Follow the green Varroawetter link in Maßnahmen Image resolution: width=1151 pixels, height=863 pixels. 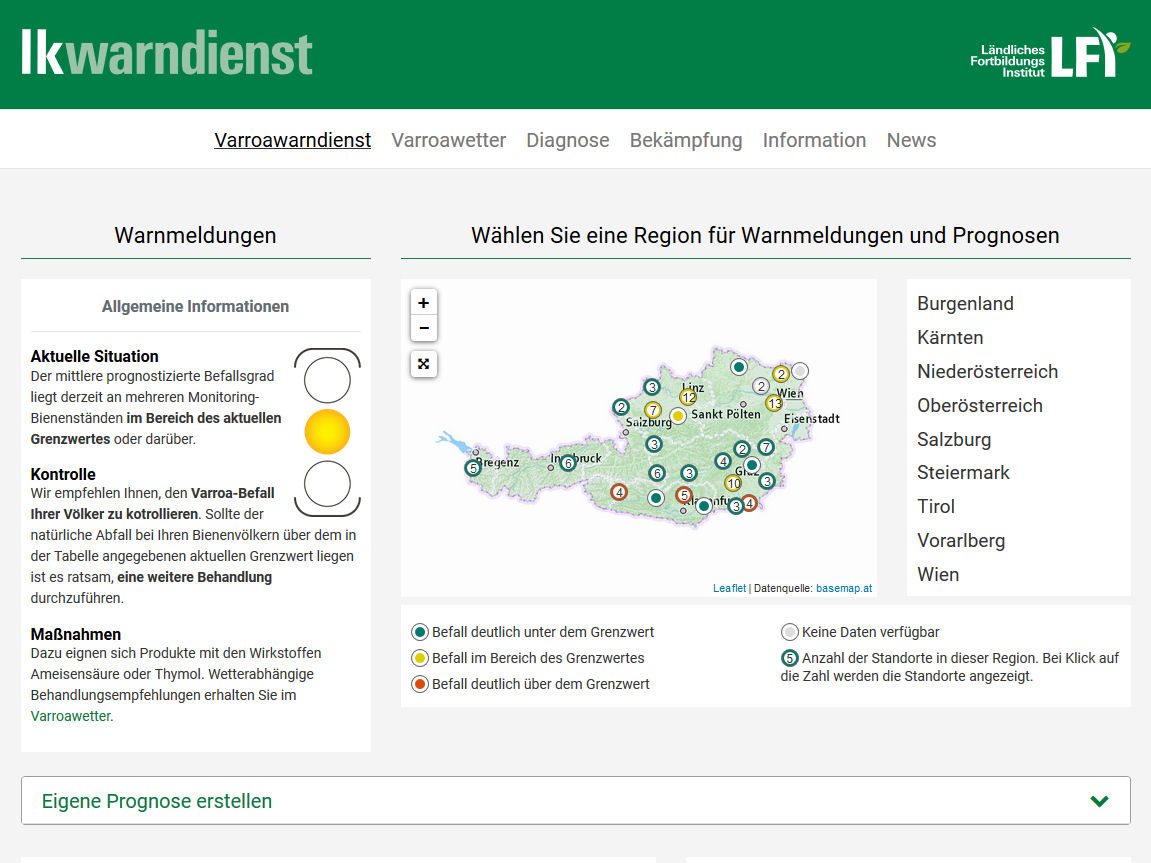(x=71, y=716)
